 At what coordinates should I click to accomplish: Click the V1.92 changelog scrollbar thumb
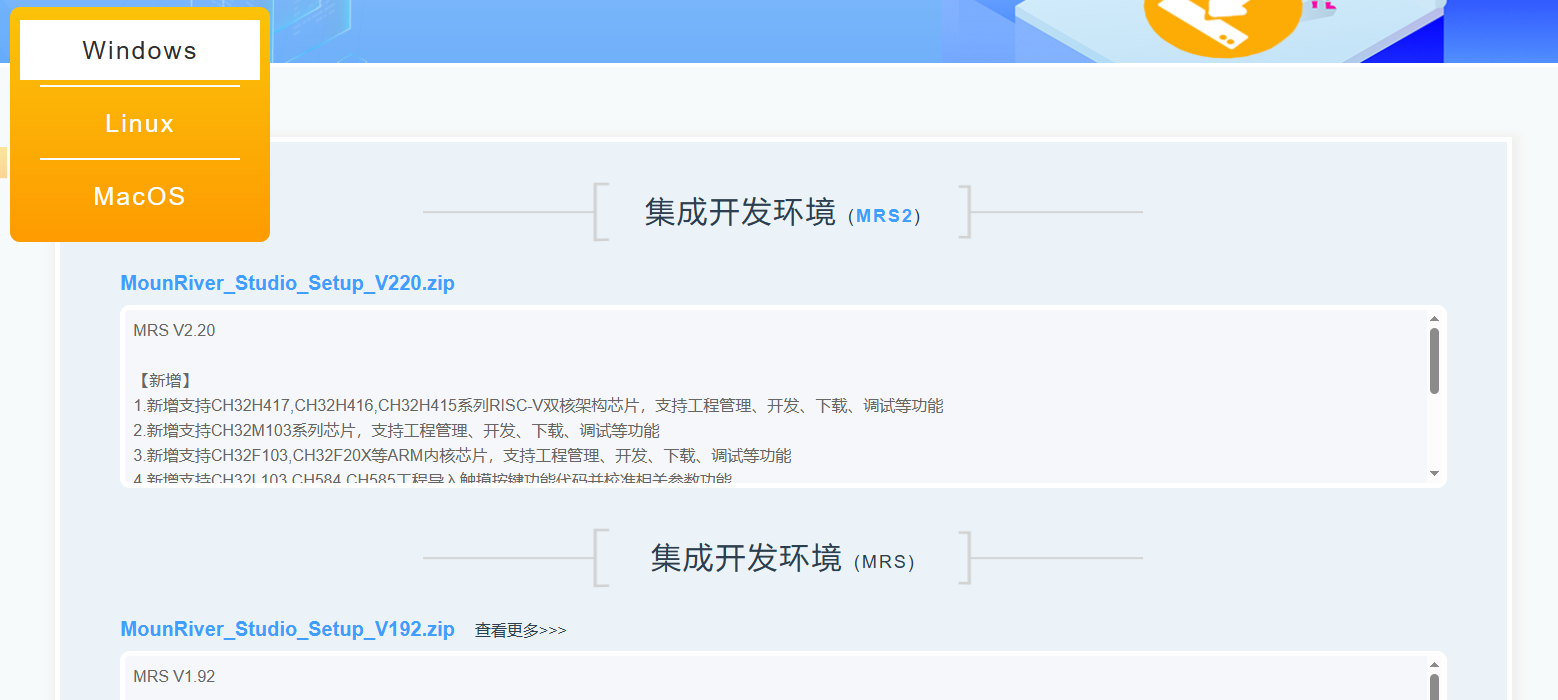click(1434, 687)
